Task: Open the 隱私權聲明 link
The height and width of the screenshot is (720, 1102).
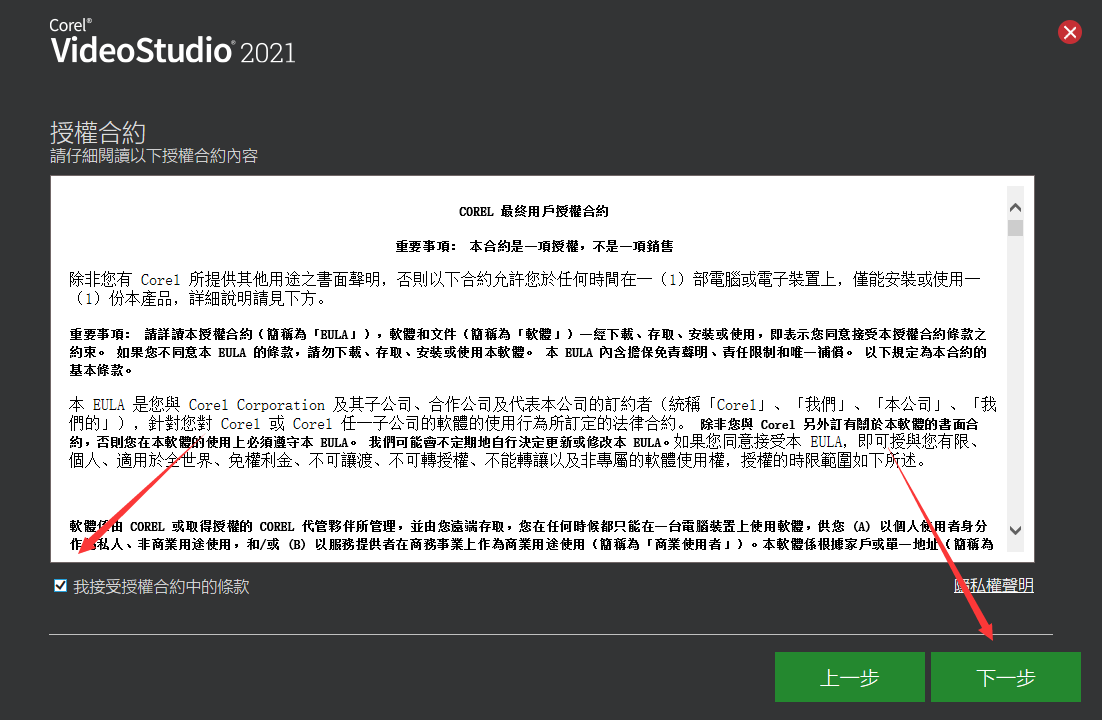Action: 993,586
